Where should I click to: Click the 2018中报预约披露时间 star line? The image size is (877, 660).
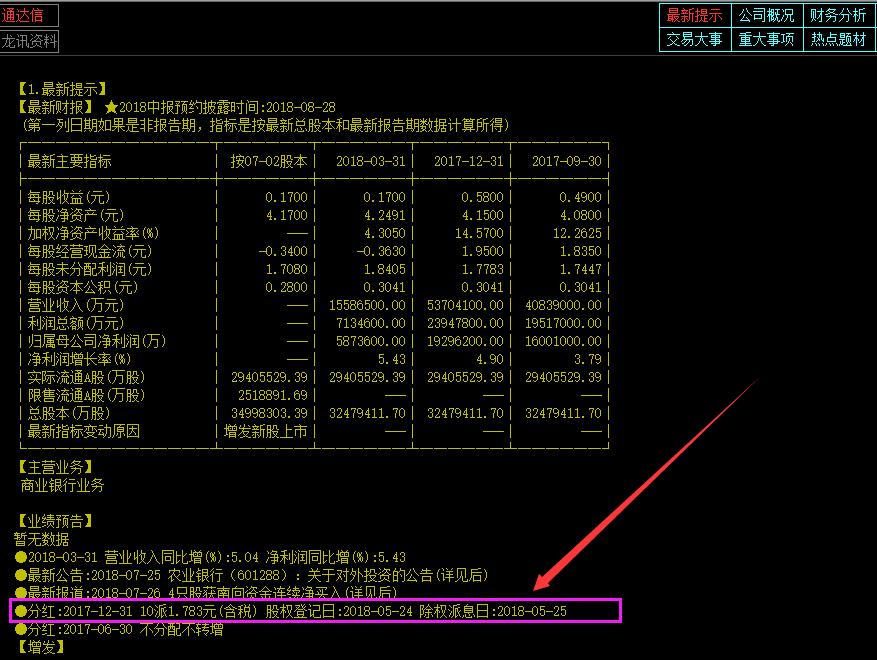(220, 107)
